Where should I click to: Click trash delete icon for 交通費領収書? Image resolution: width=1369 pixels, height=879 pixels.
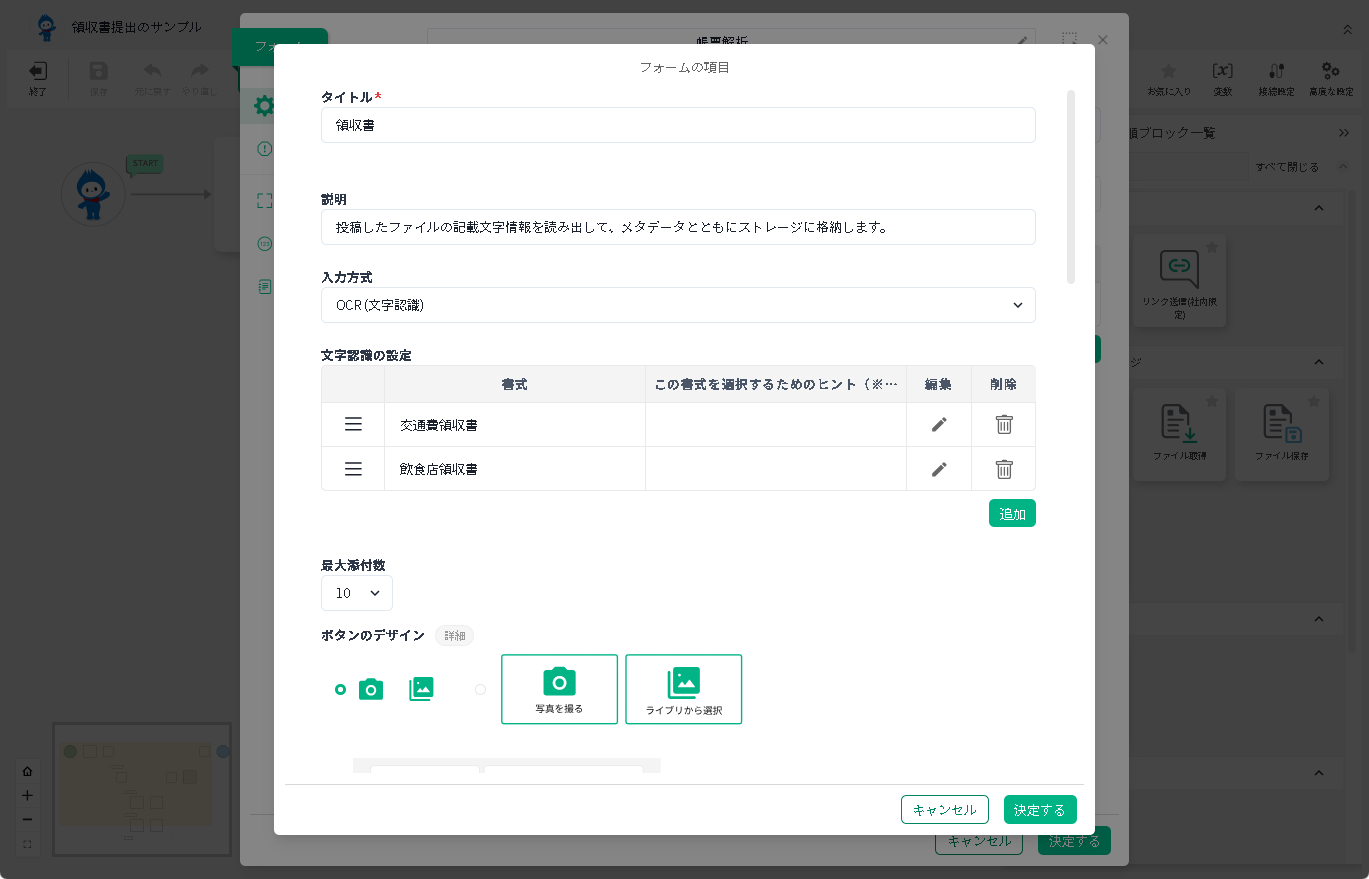point(1004,425)
